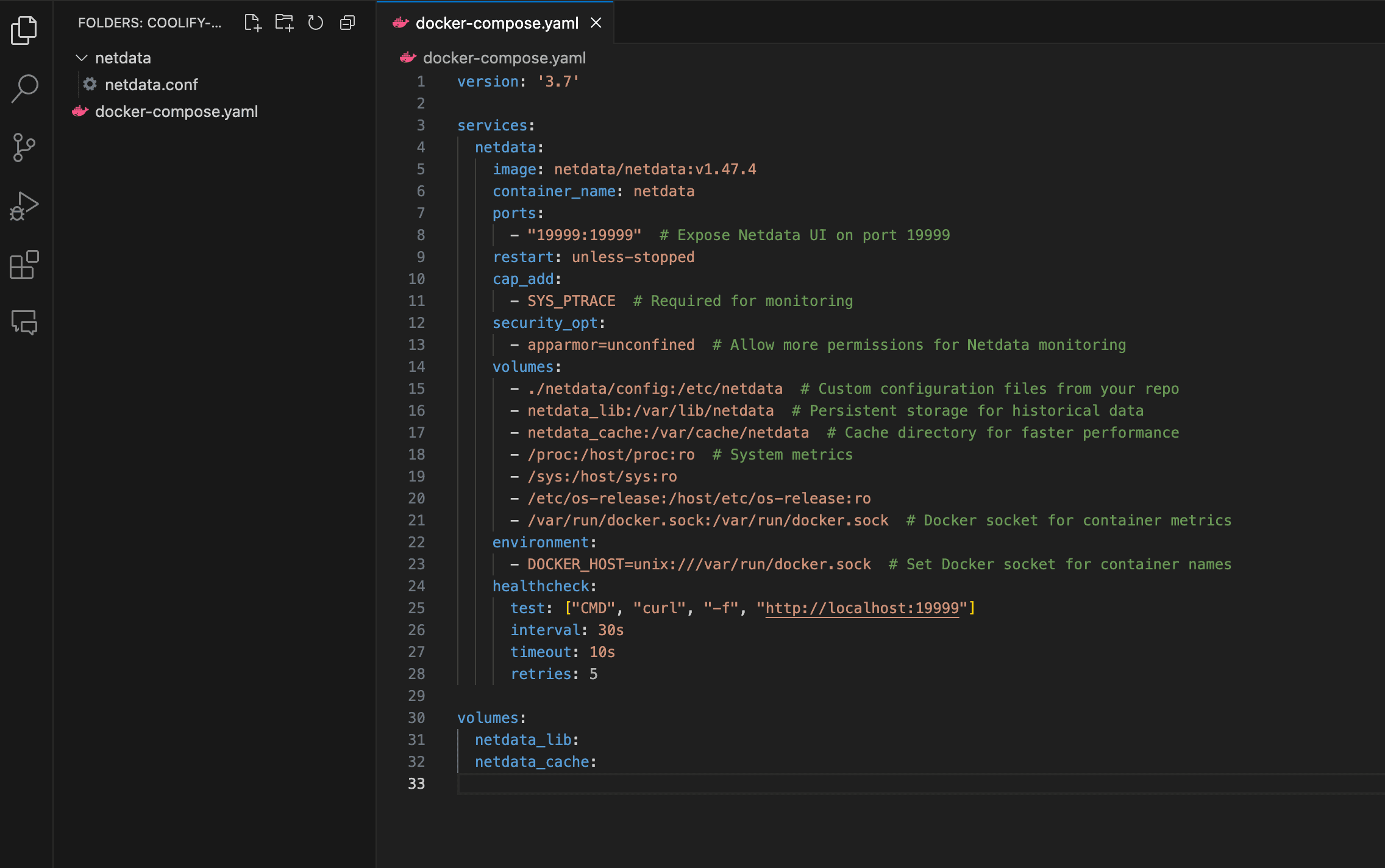Open the Chat panel icon in activity bar

tap(24, 322)
